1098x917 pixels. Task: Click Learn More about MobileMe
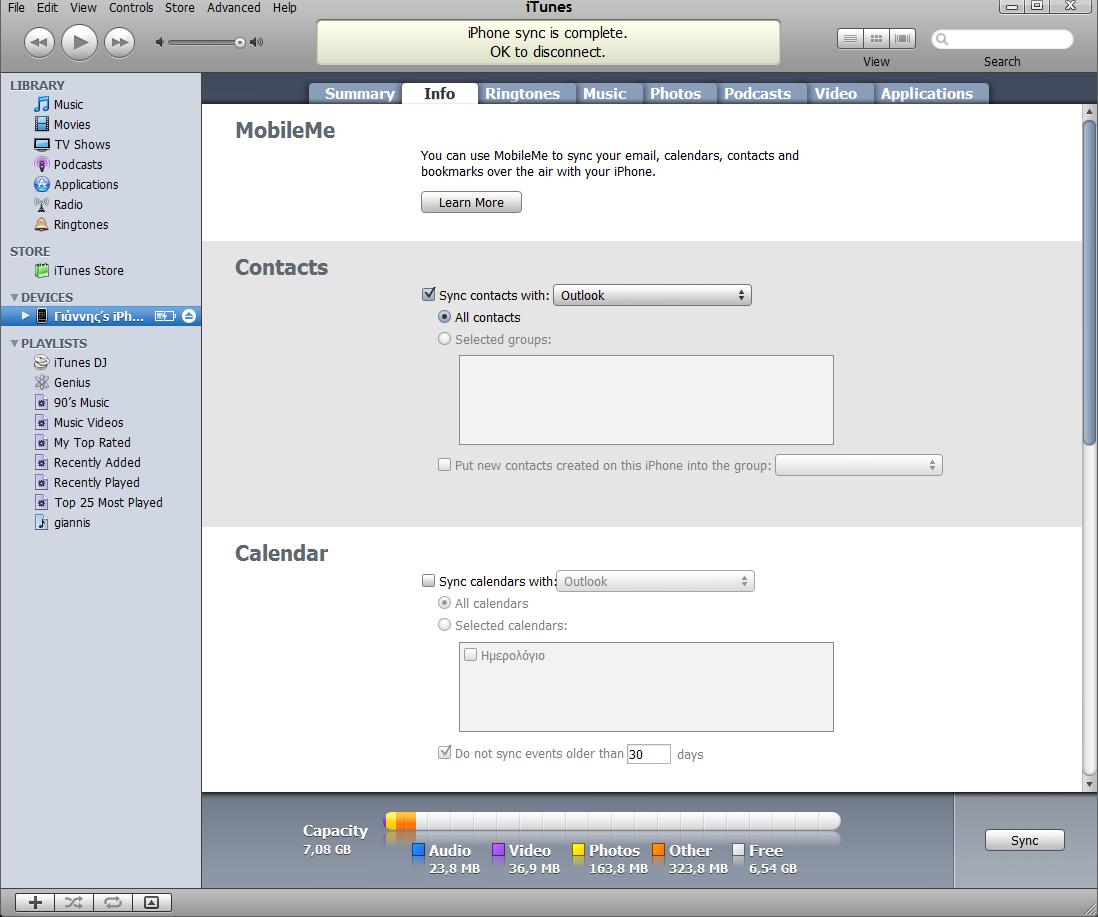[x=471, y=202]
